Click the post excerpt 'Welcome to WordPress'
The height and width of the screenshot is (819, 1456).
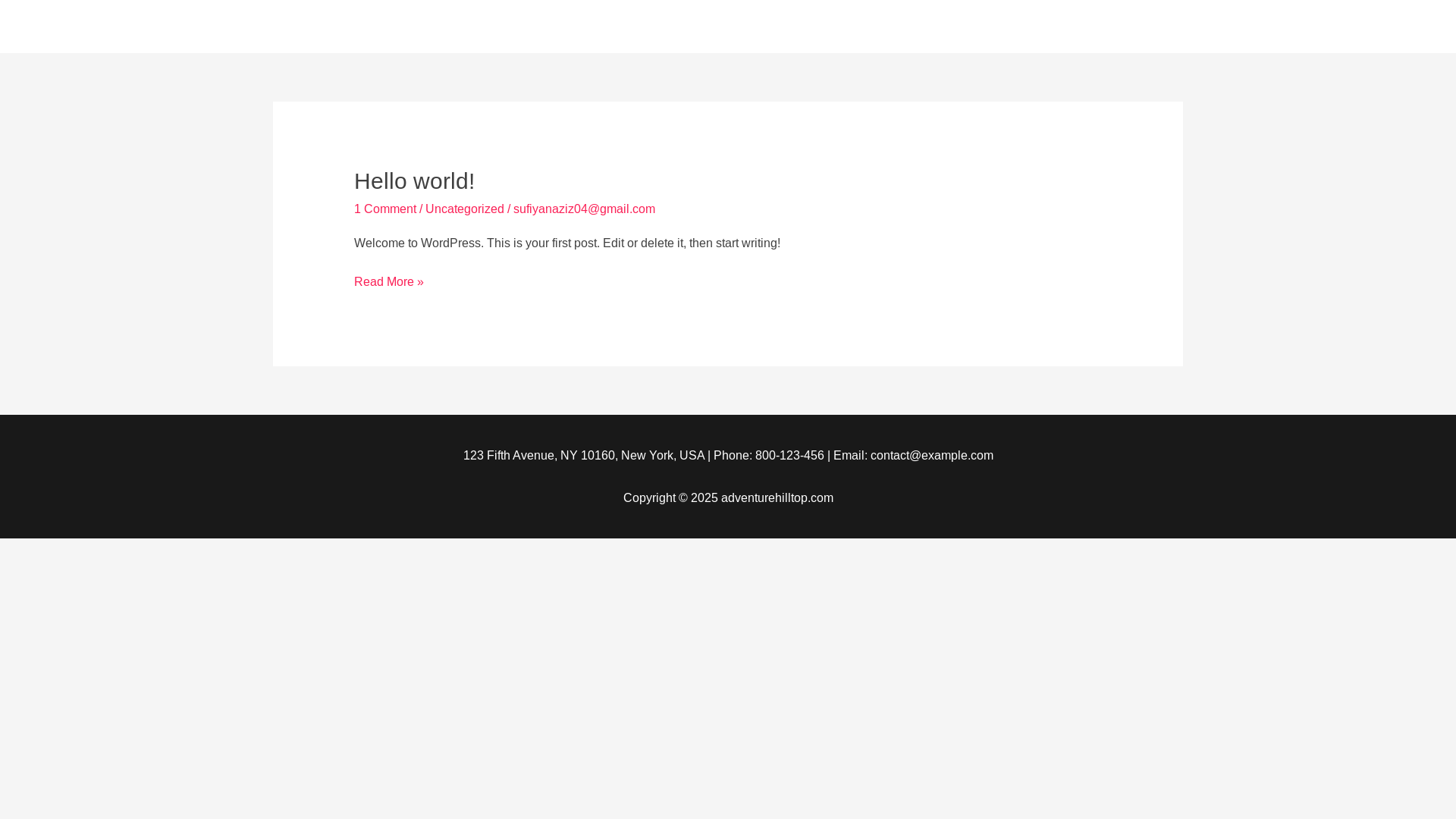point(567,243)
